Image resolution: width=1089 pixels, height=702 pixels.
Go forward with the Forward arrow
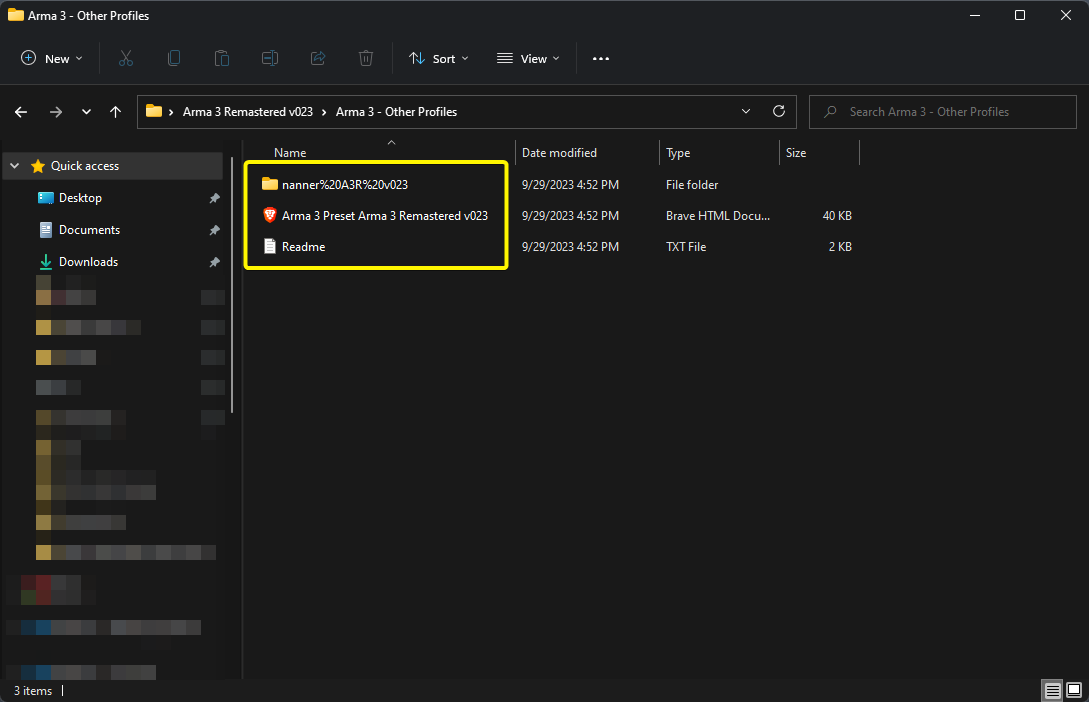coord(56,112)
